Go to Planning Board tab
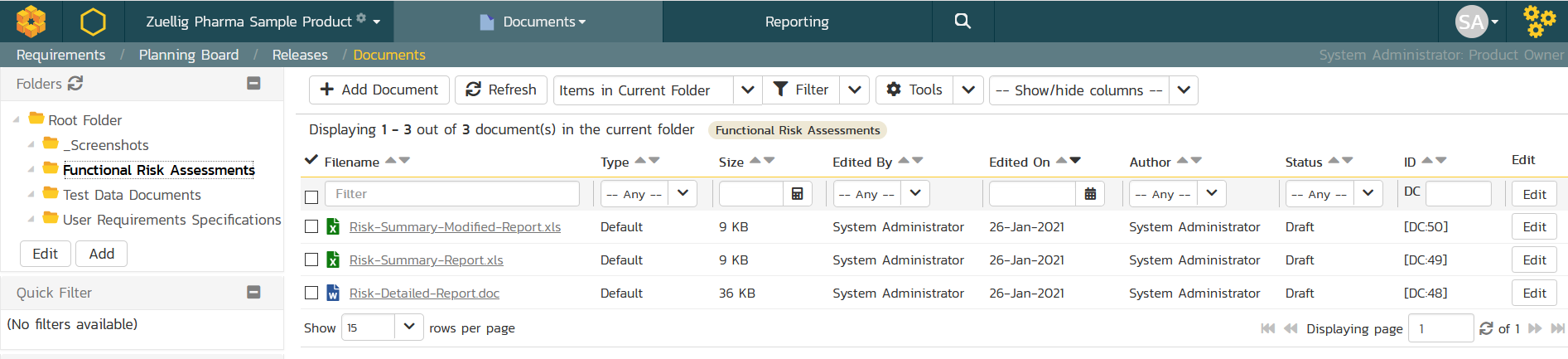This screenshot has height=359, width=1568. (189, 55)
